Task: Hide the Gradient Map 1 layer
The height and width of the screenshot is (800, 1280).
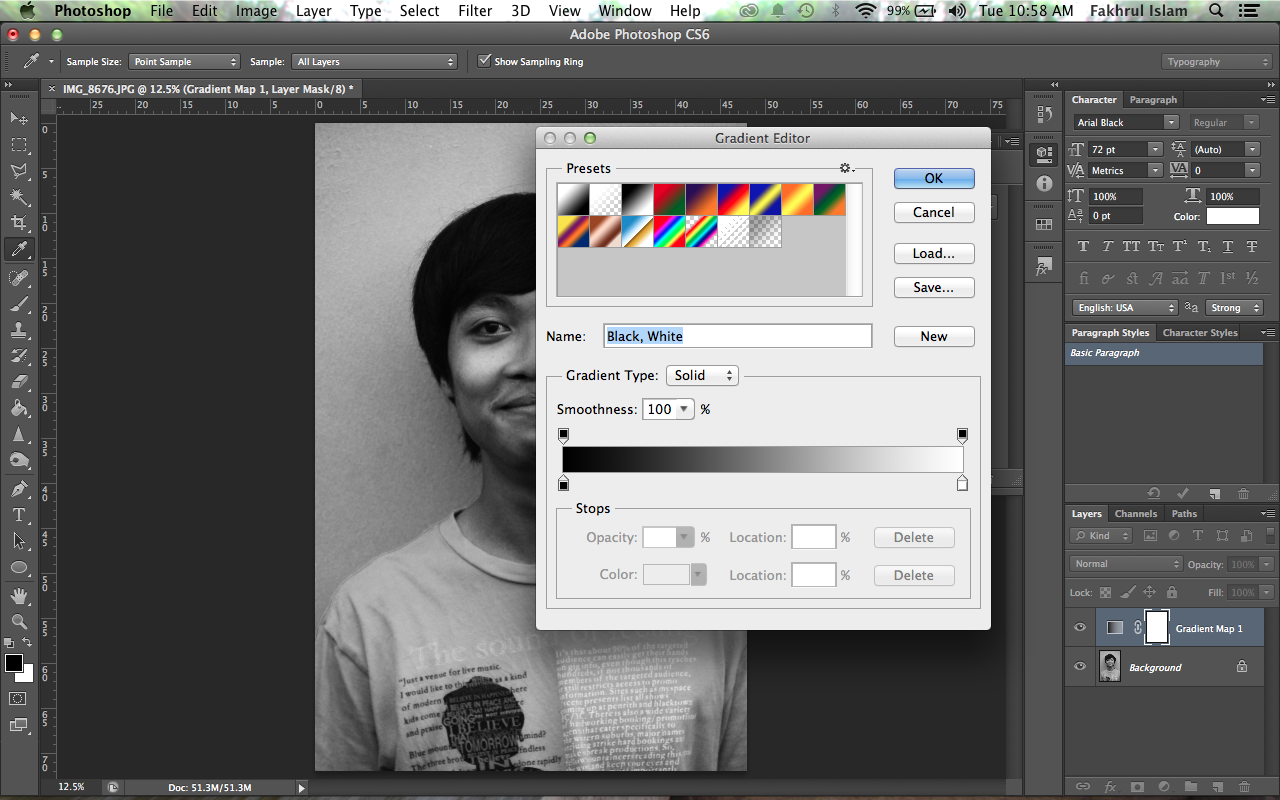Action: click(1080, 628)
